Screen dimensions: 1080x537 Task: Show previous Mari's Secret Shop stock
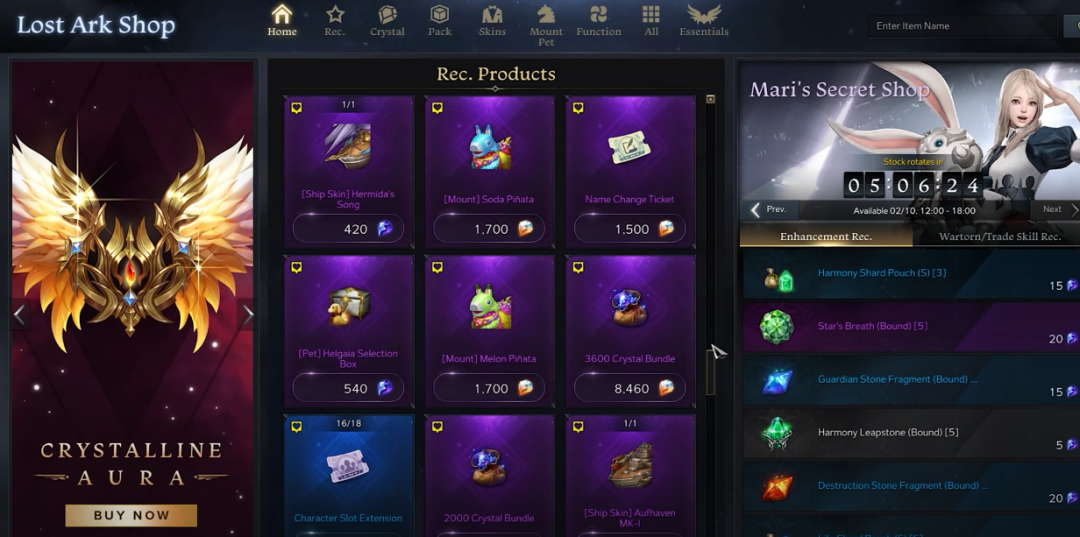click(769, 209)
